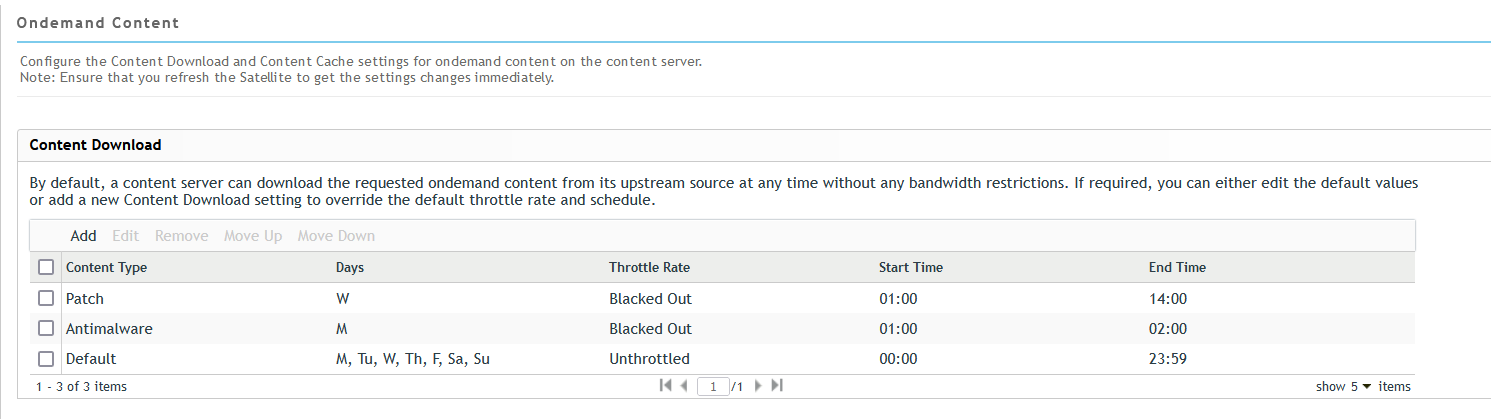
Task: Click Move Down in toolbar
Action: pyautogui.click(x=336, y=236)
